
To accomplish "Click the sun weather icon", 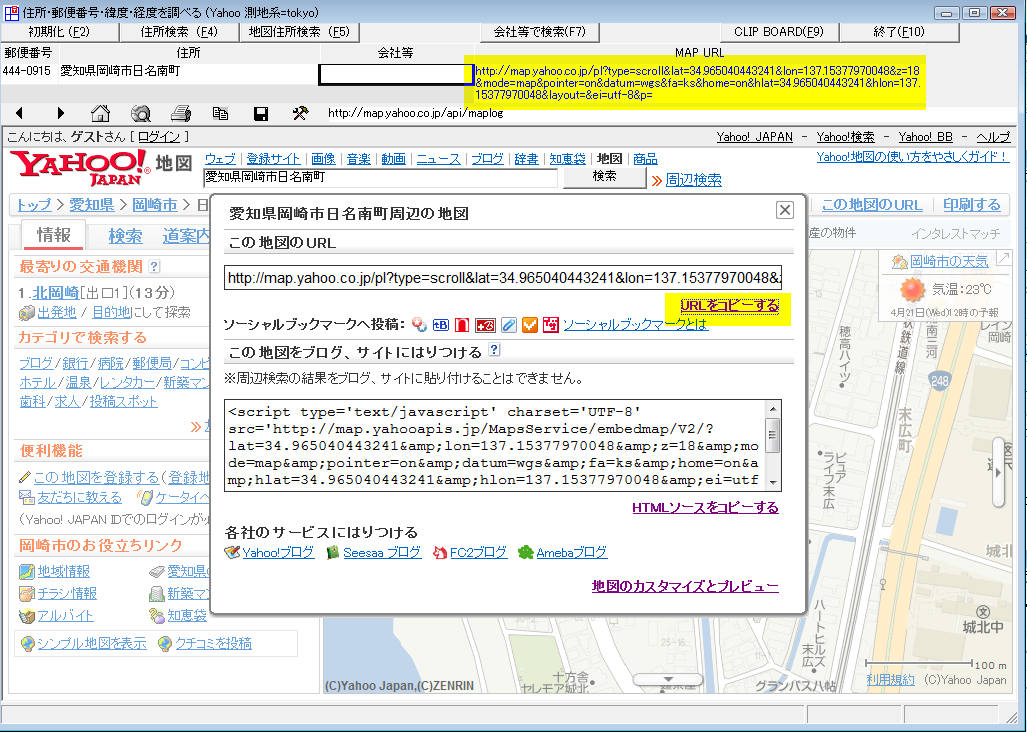I will click(x=912, y=289).
